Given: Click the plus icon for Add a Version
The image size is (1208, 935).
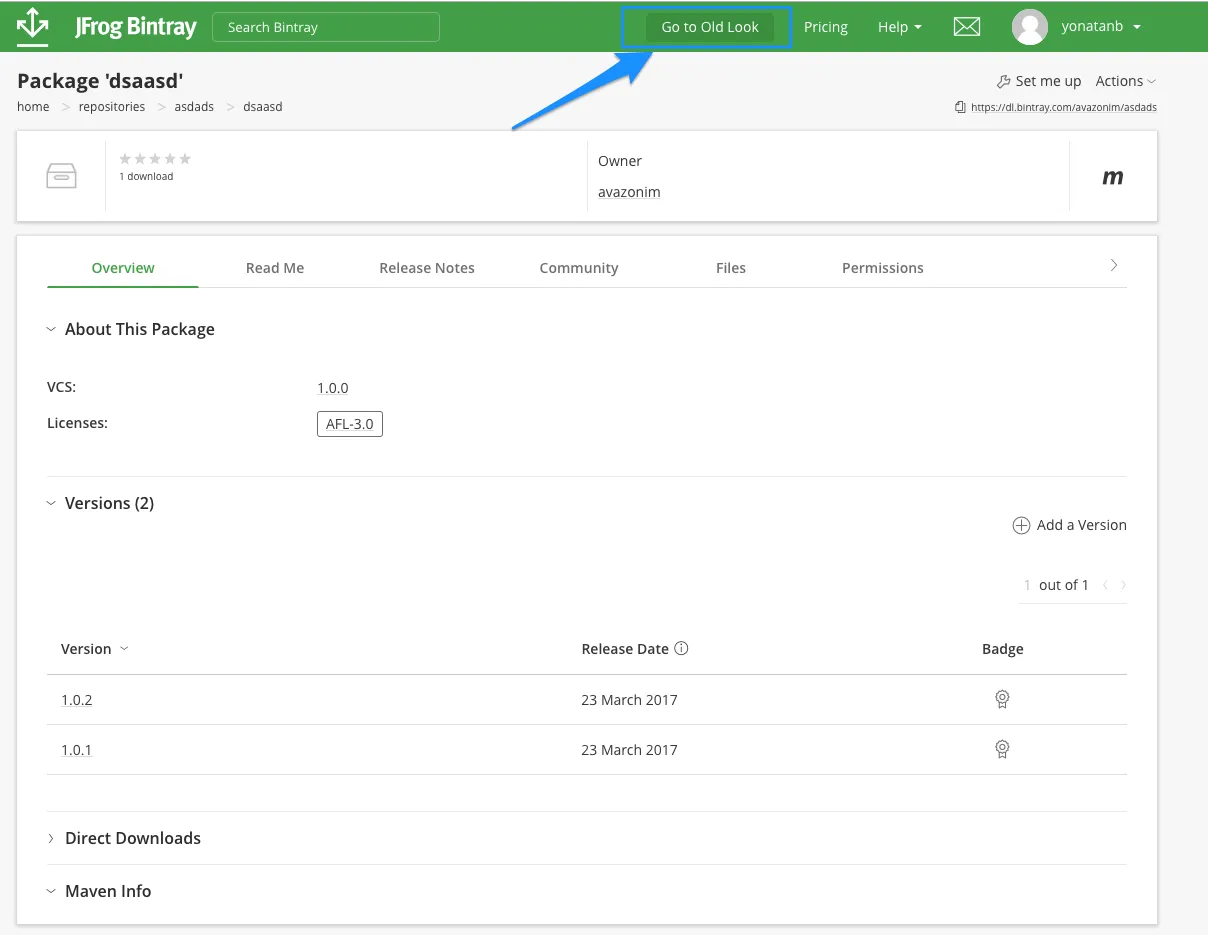Looking at the screenshot, I should coord(1021,525).
